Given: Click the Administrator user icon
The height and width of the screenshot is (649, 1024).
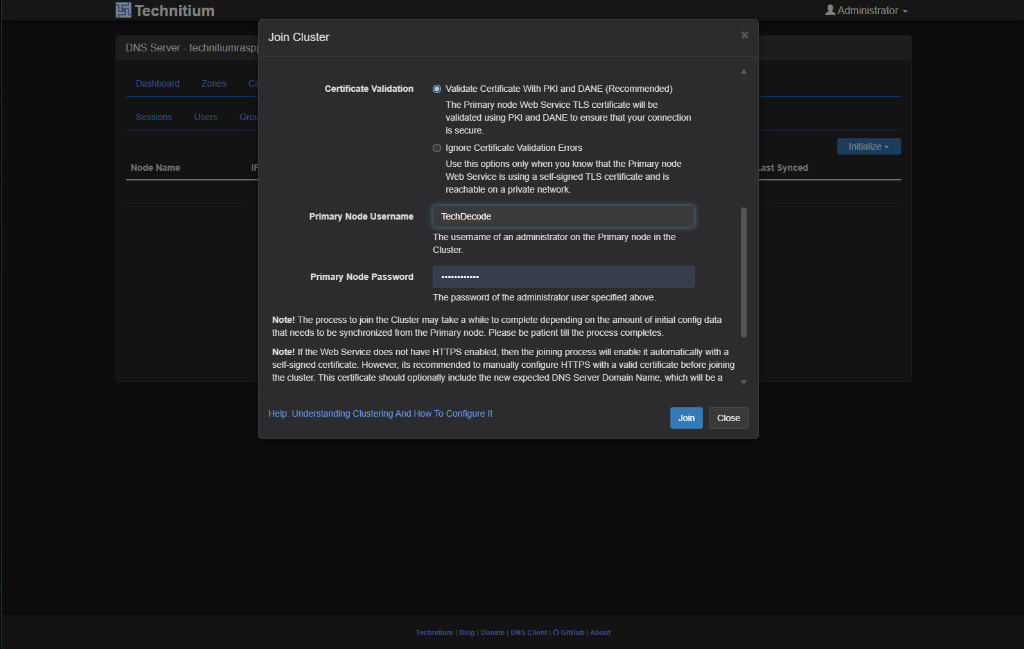Looking at the screenshot, I should pyautogui.click(x=830, y=10).
